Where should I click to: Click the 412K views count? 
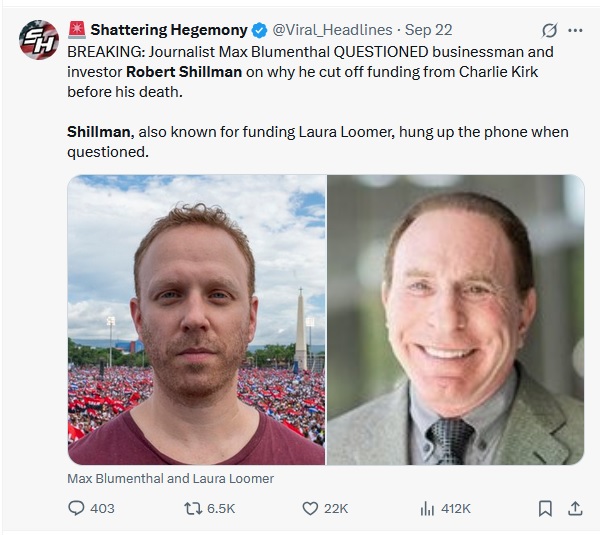[x=456, y=508]
